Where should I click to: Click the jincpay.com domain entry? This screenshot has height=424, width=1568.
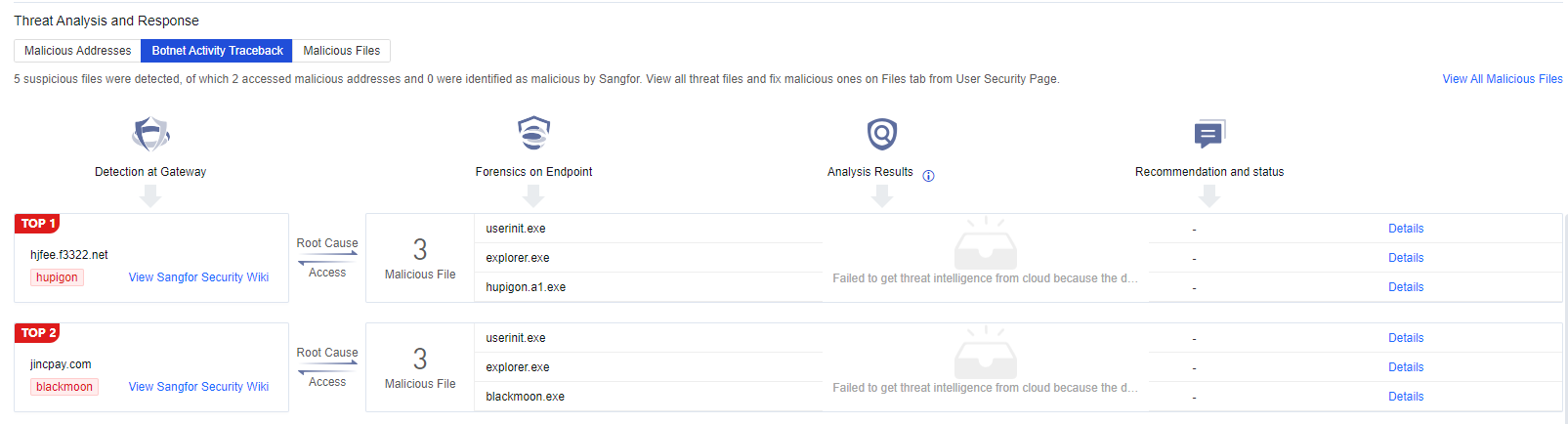[x=61, y=364]
